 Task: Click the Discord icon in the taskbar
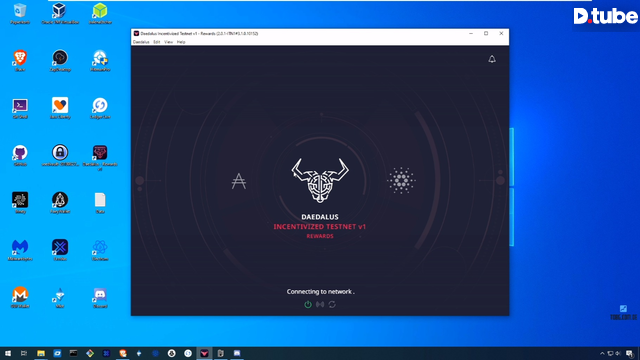(237, 353)
